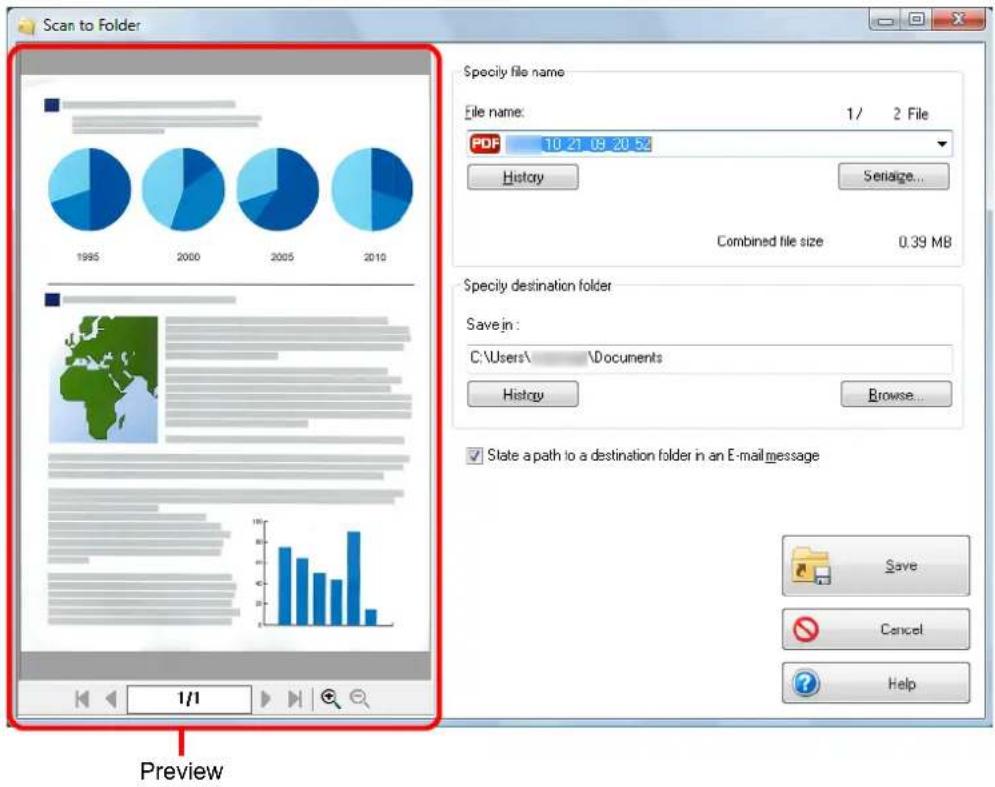Close the Scan to Folder window
995x787 pixels.
[x=958, y=20]
